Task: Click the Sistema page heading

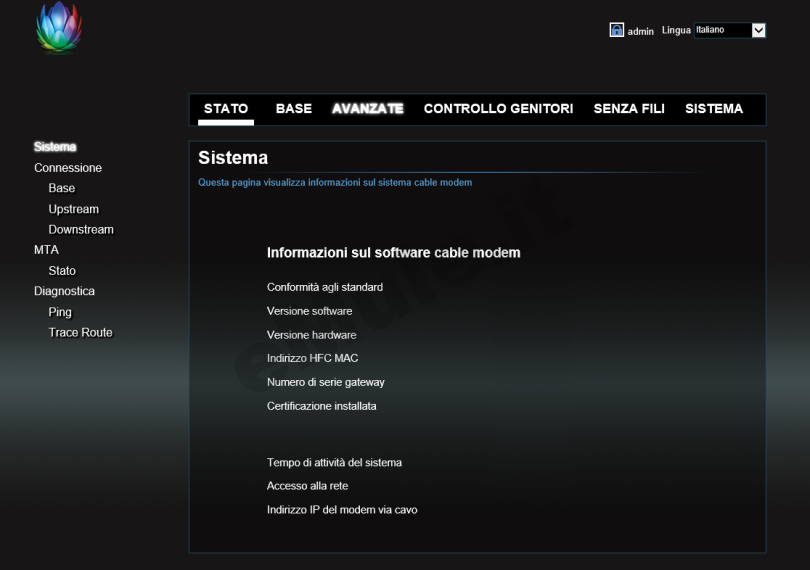Action: pos(233,158)
